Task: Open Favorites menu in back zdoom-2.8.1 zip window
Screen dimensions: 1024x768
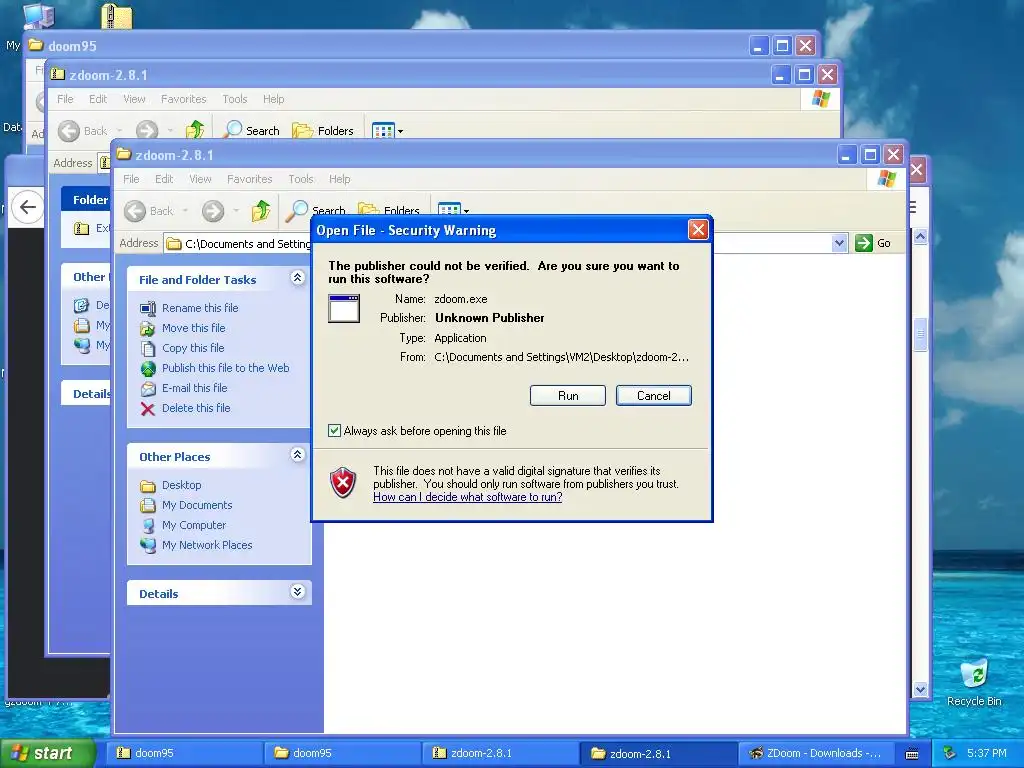Action: point(184,99)
